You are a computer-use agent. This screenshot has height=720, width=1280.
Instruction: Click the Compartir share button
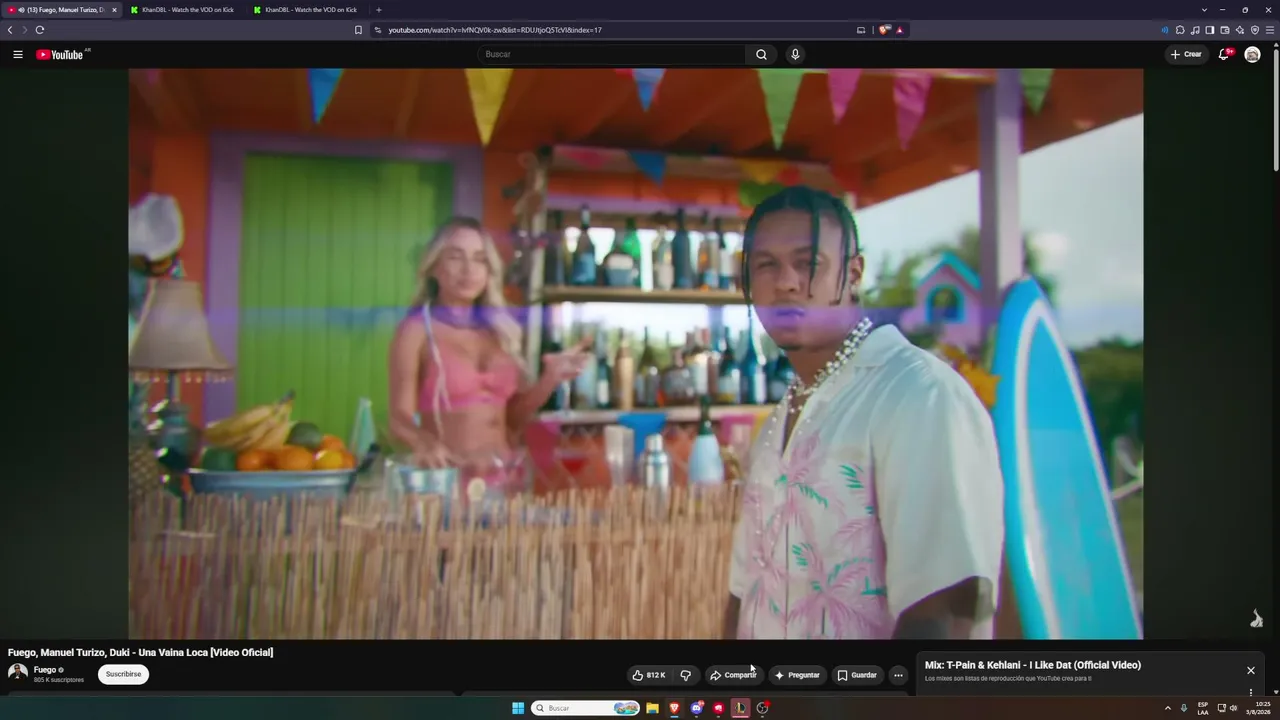(733, 675)
